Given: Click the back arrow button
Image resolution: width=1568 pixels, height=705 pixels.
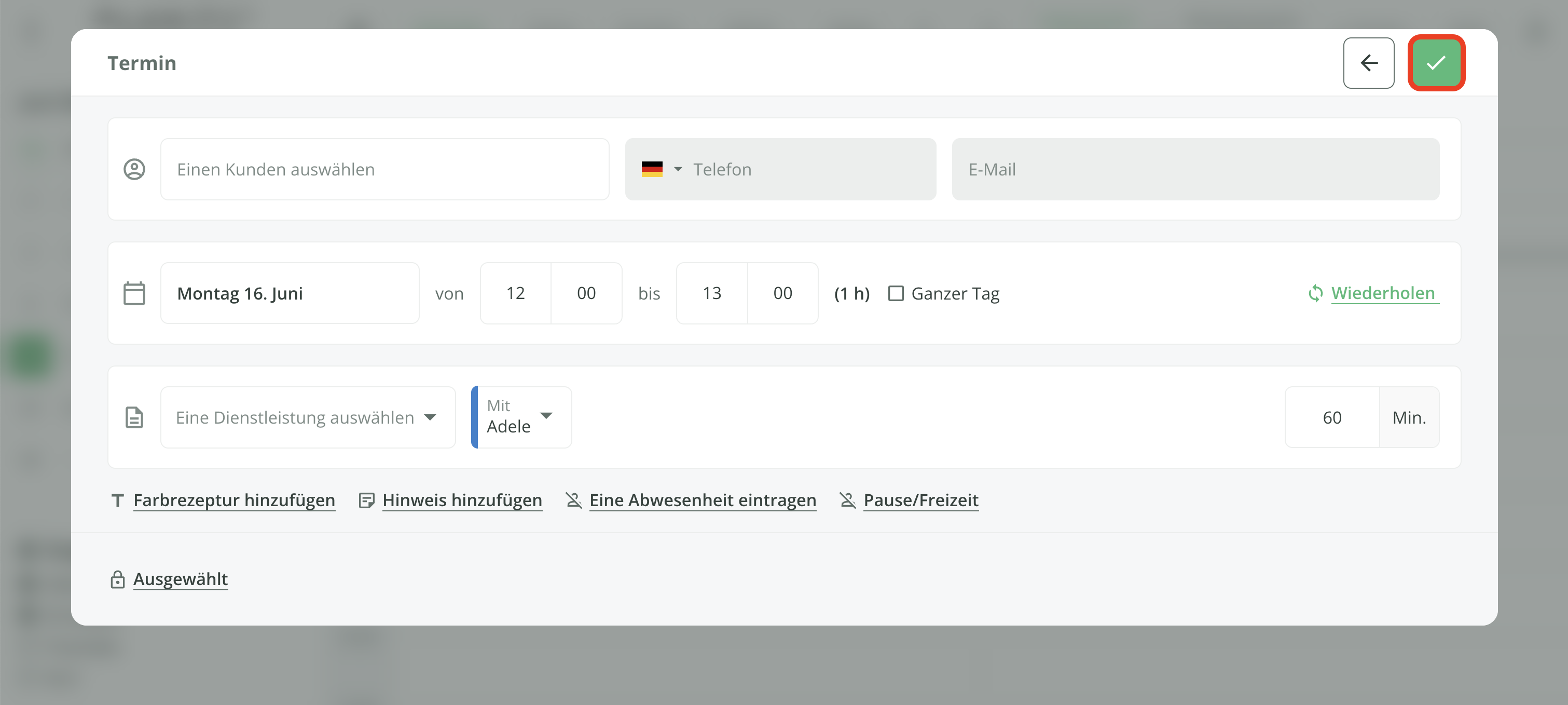Looking at the screenshot, I should 1368,63.
